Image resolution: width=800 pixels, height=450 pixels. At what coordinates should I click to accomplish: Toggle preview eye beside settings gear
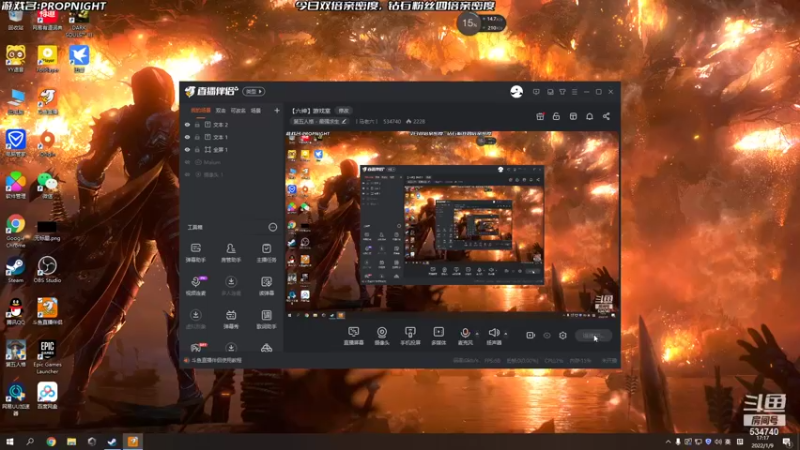point(546,335)
